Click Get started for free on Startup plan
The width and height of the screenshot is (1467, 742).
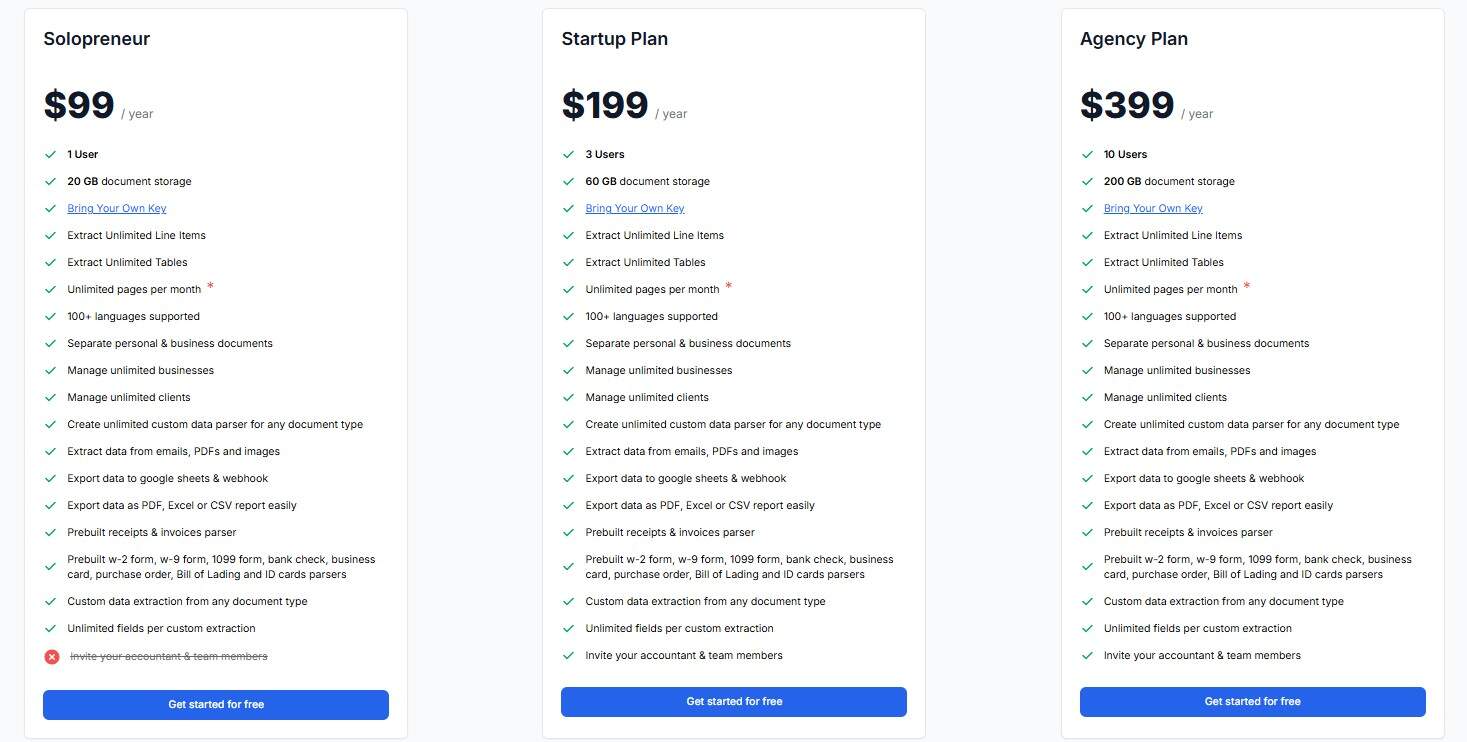click(x=733, y=701)
